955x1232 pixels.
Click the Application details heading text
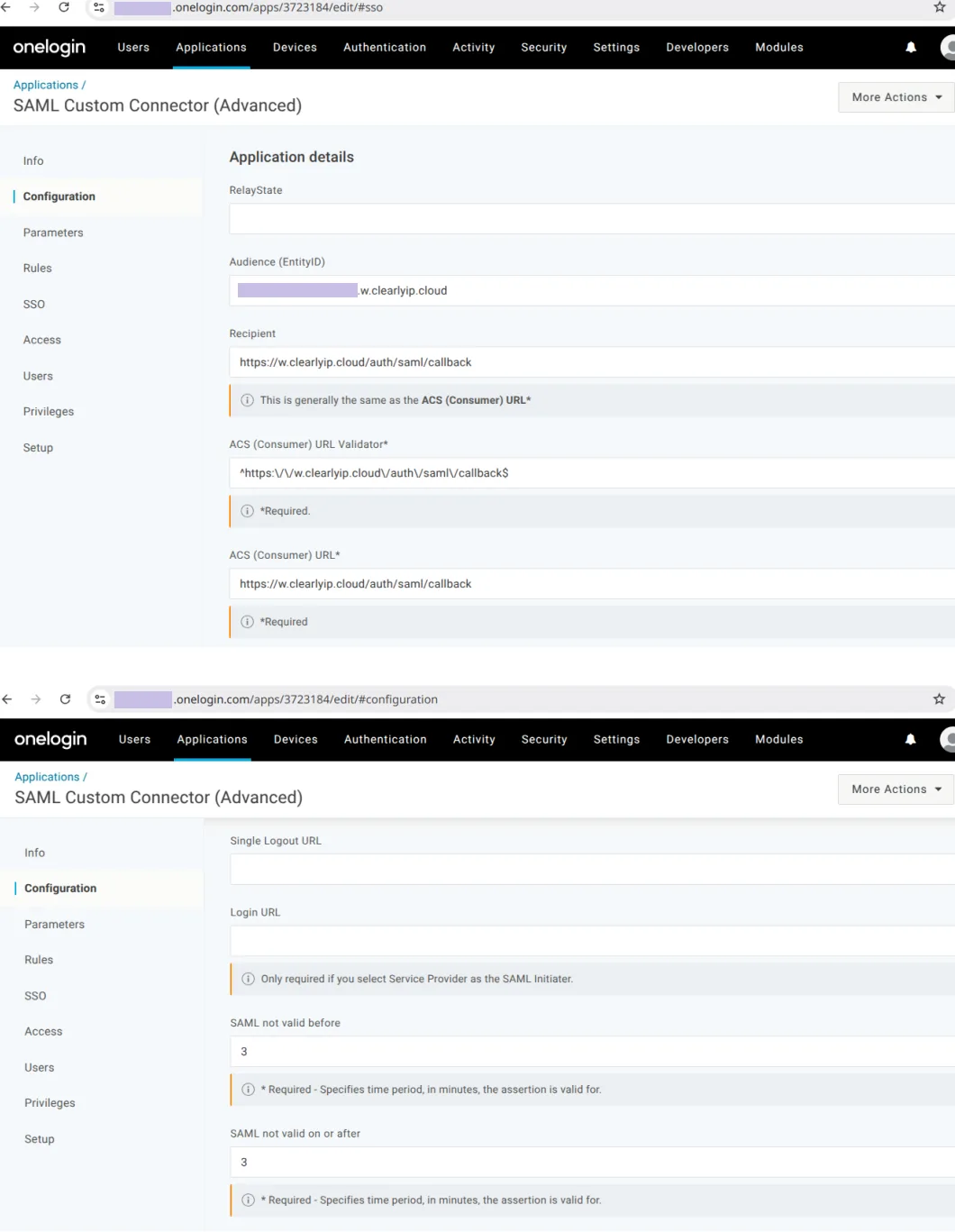(292, 157)
